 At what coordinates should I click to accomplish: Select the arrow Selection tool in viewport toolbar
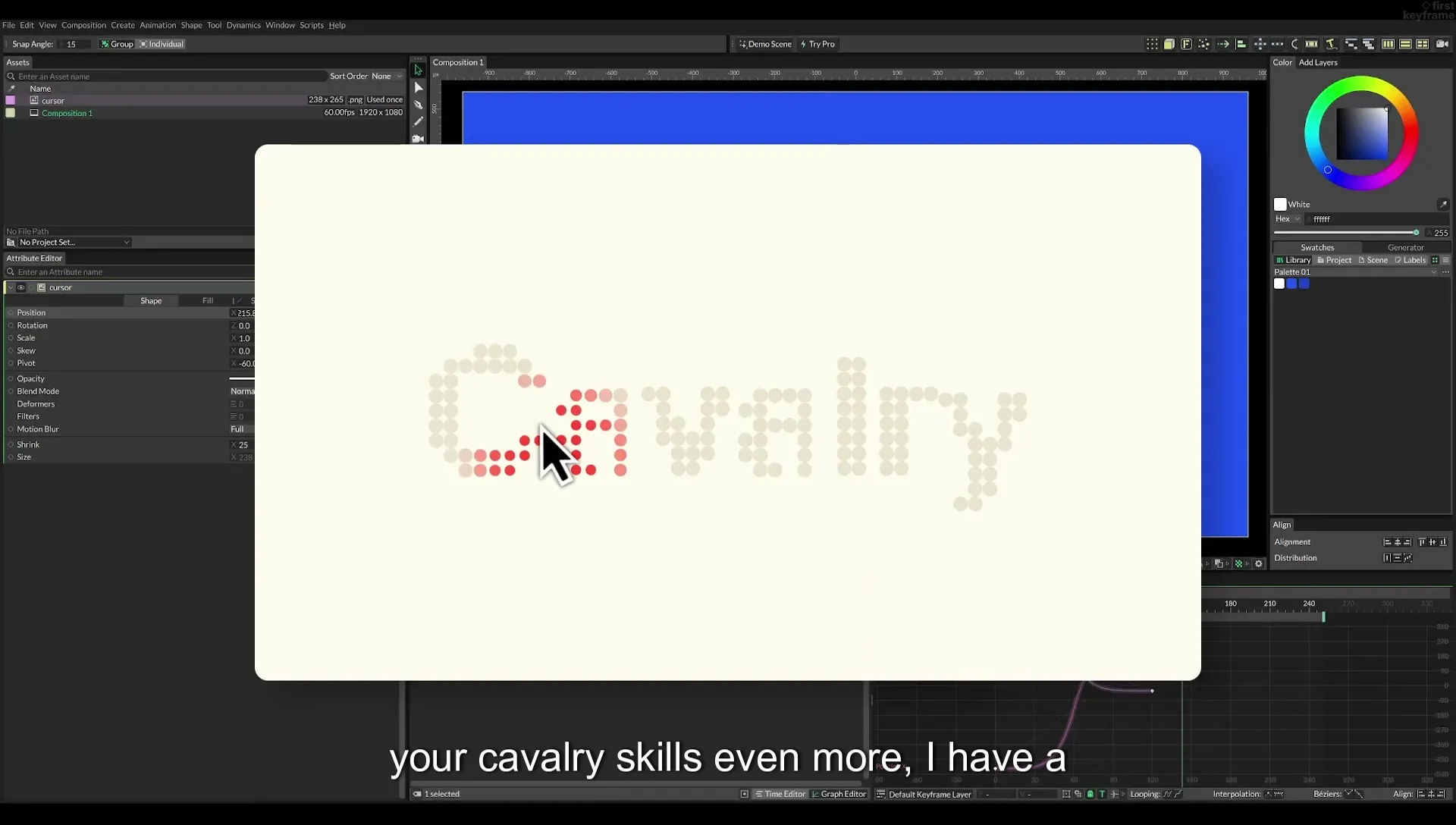click(418, 70)
